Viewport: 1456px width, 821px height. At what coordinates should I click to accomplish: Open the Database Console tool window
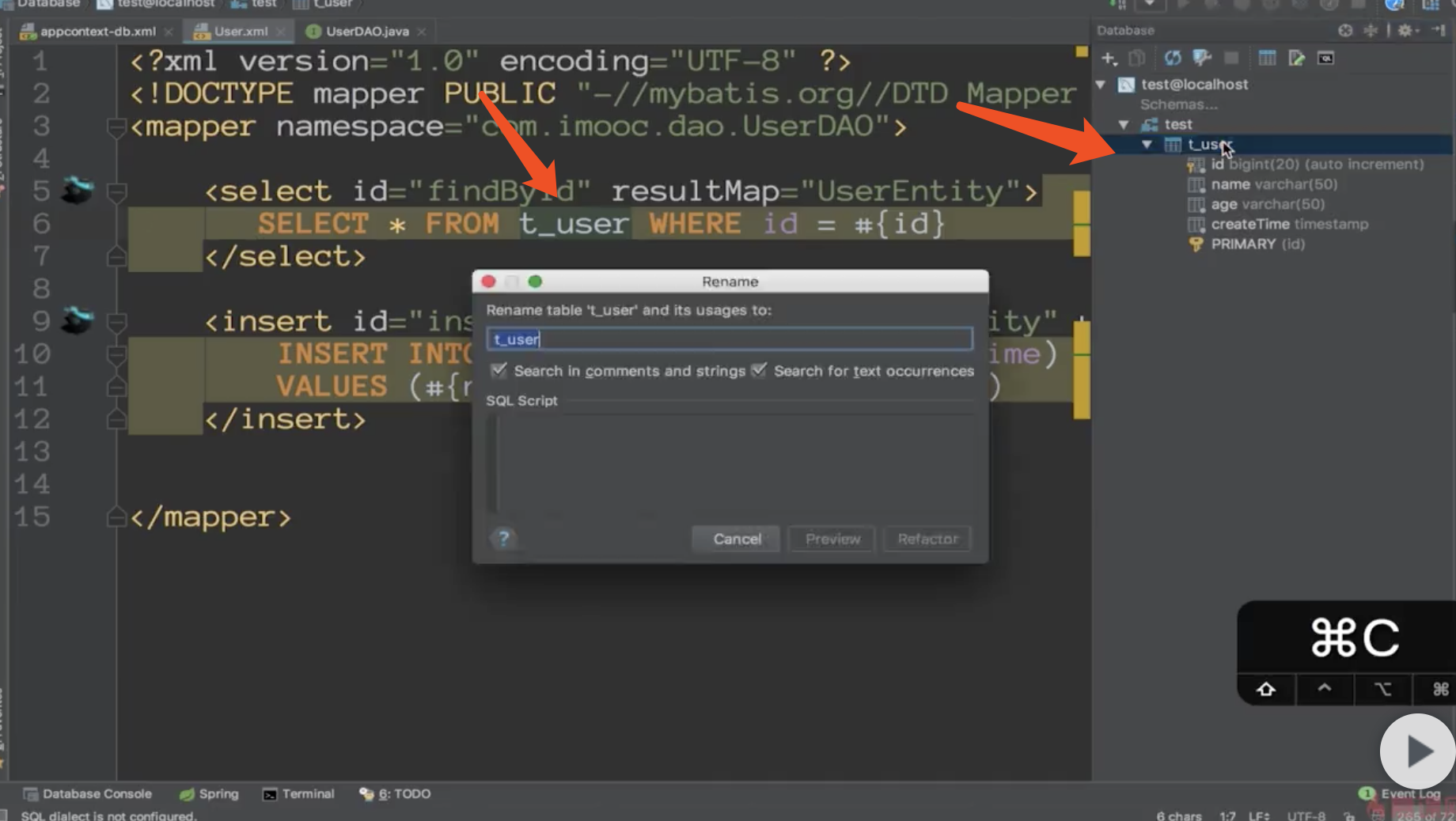point(87,793)
